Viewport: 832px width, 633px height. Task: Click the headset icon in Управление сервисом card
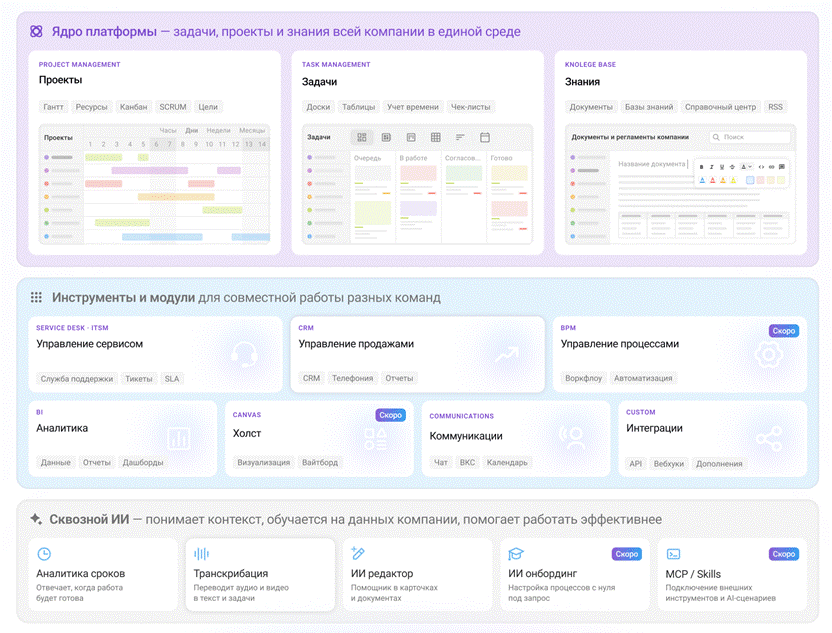click(x=245, y=354)
